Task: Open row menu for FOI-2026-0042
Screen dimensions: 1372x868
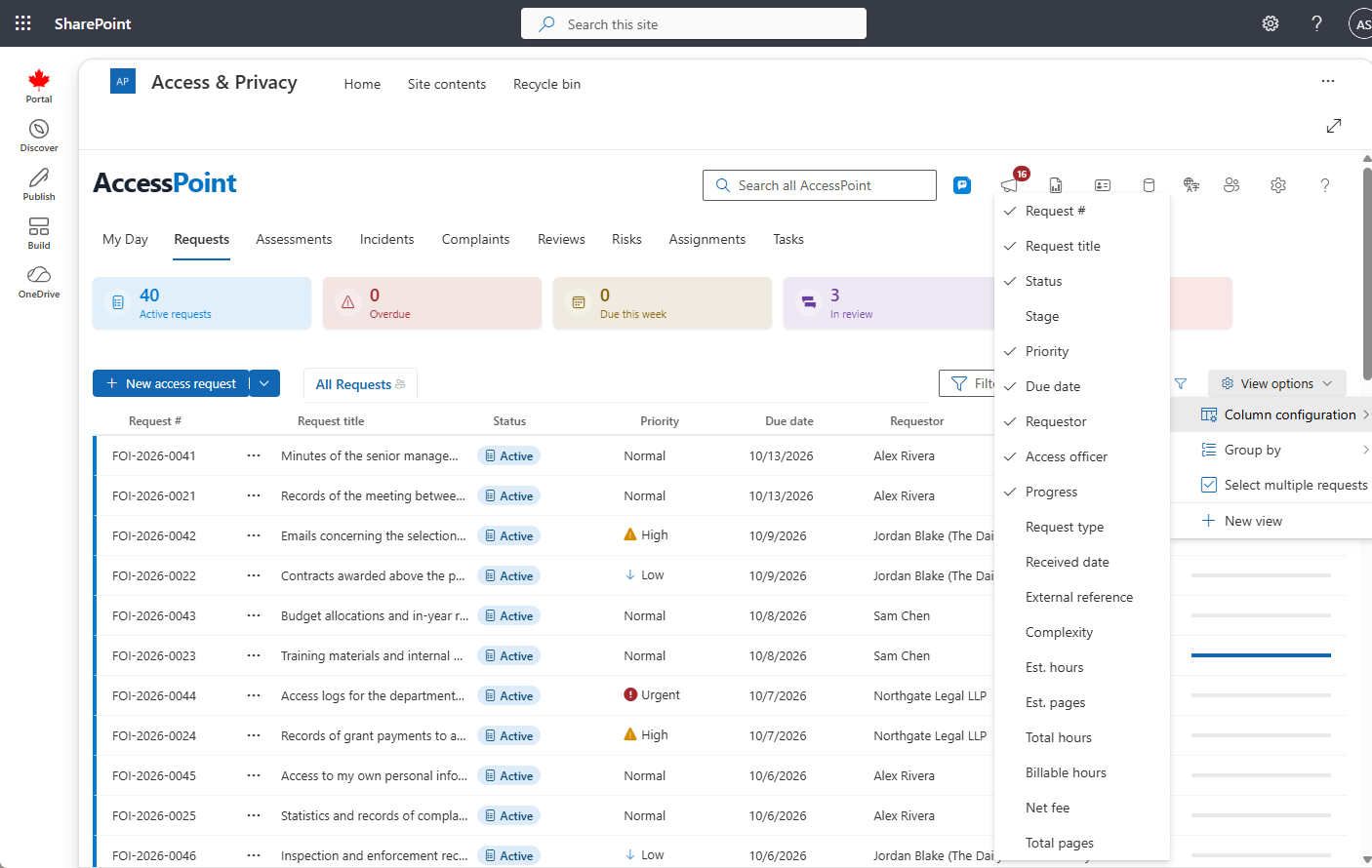Action: 254,535
